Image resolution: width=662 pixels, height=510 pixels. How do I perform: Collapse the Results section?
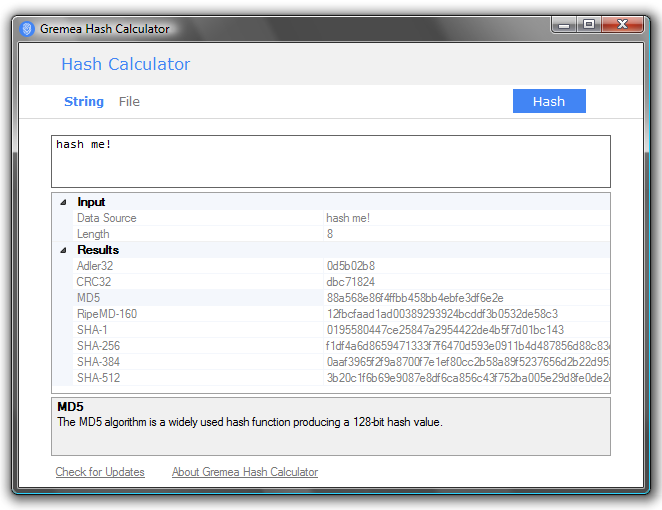tap(63, 250)
